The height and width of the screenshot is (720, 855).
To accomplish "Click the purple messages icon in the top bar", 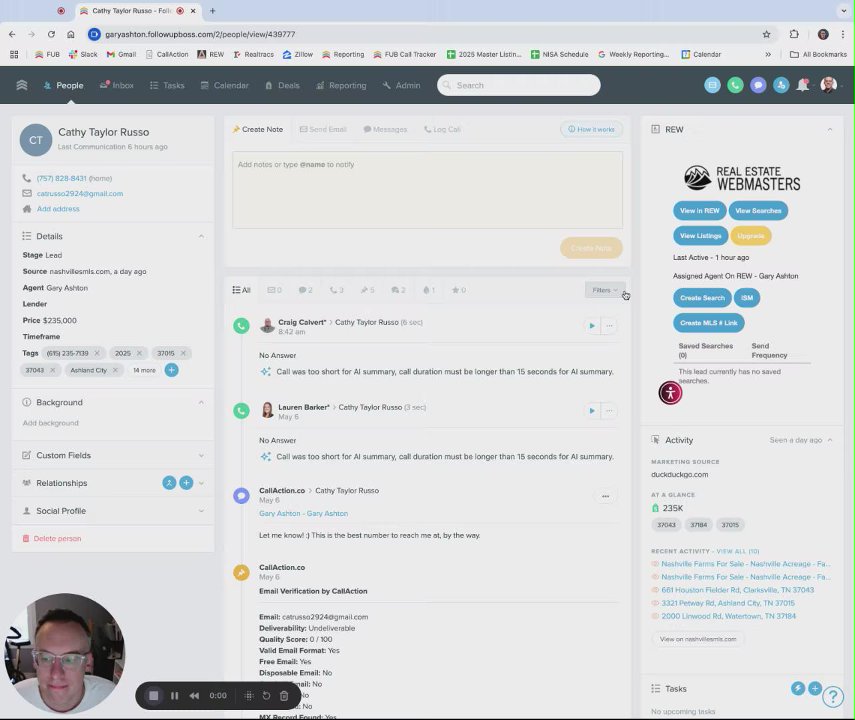I will pos(758,85).
